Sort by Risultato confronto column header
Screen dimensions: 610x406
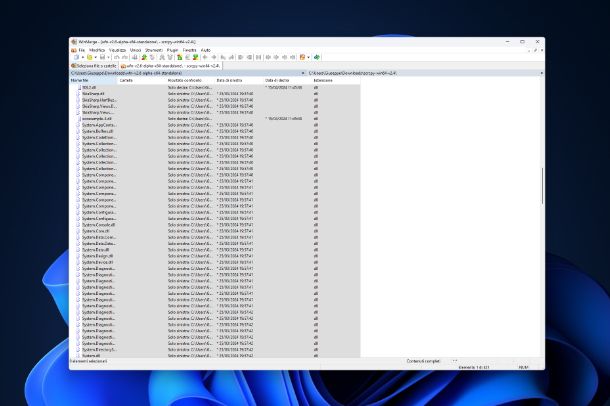[191, 80]
